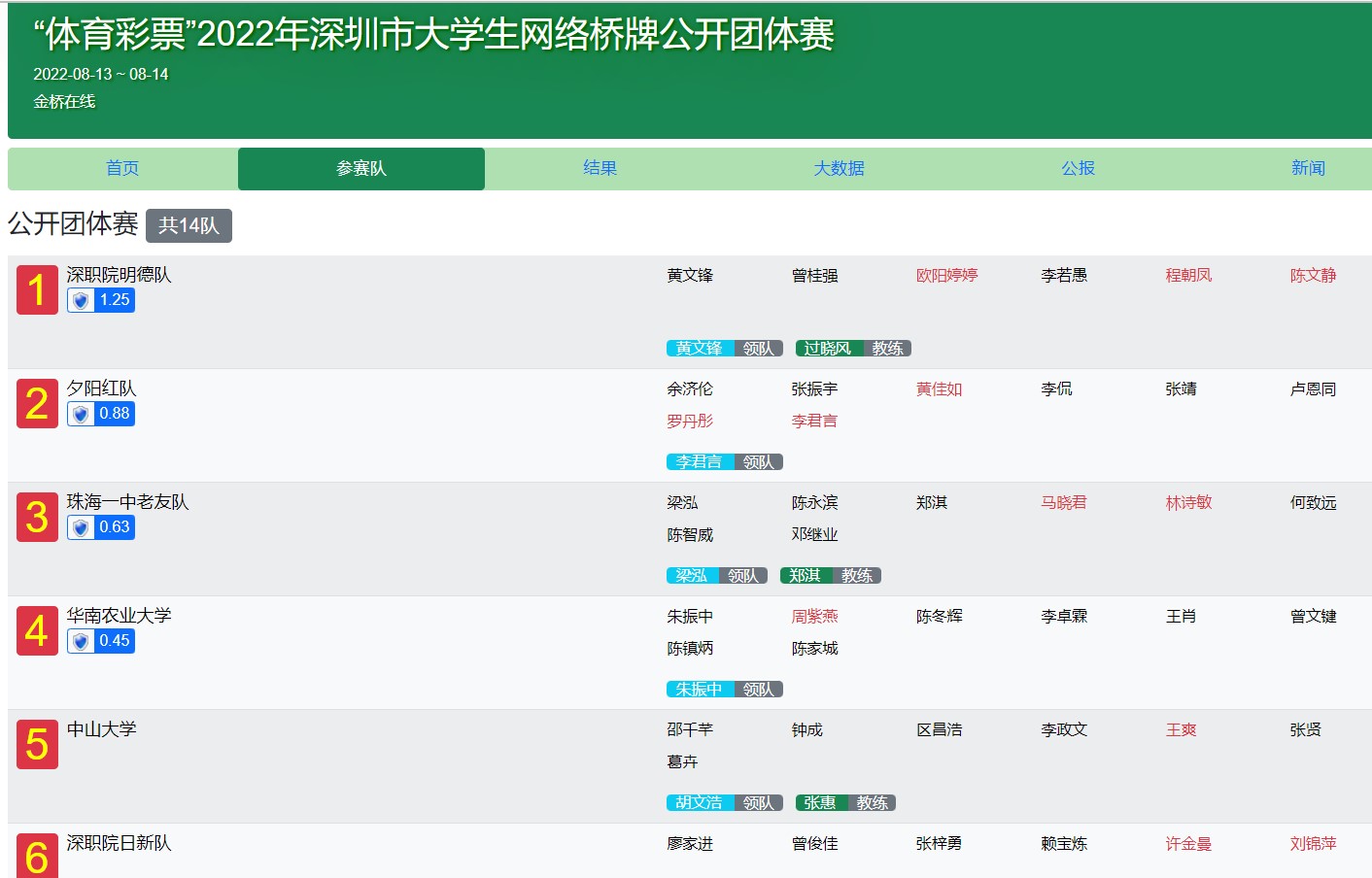Click player 马晓君 name

[1063, 503]
